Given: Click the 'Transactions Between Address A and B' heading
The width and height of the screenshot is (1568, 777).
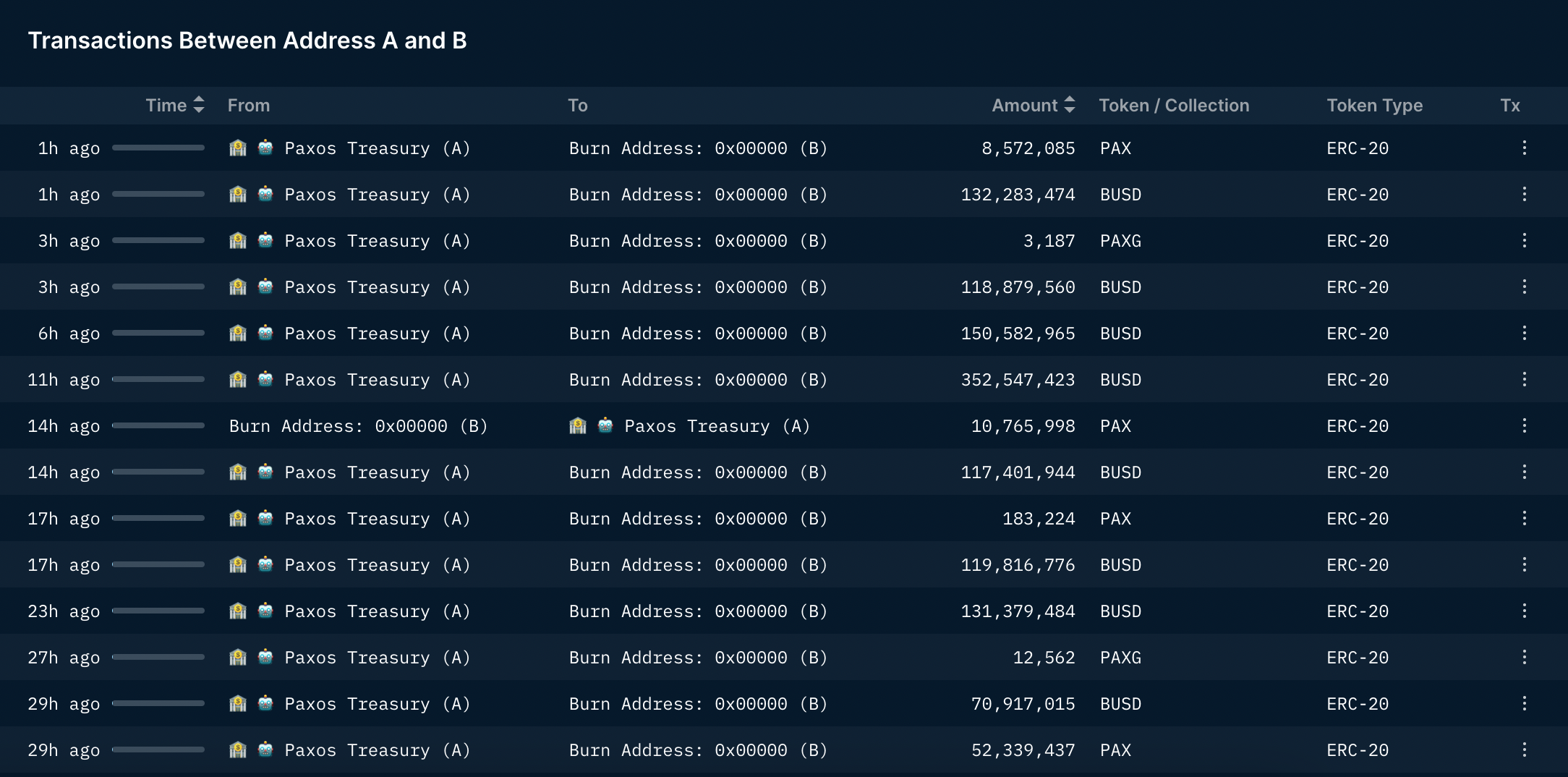Looking at the screenshot, I should (x=247, y=41).
